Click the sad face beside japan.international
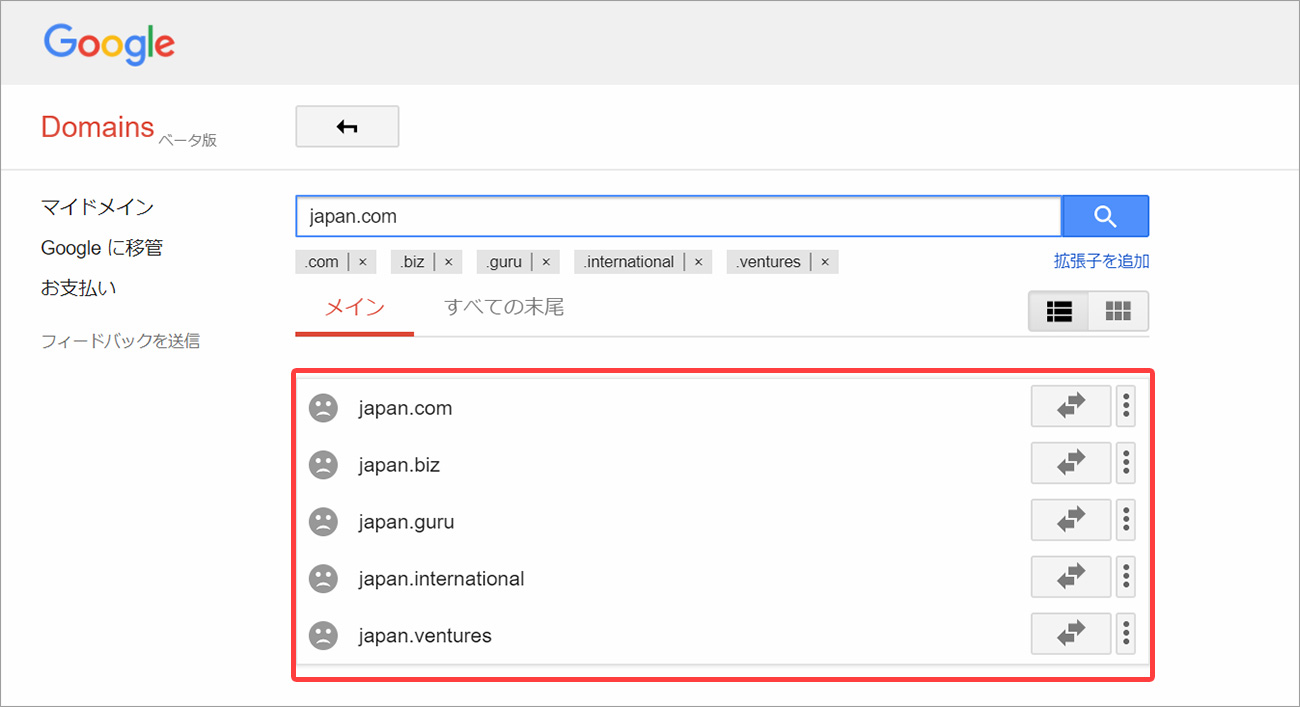Screen dimensions: 1300x707 (323, 578)
